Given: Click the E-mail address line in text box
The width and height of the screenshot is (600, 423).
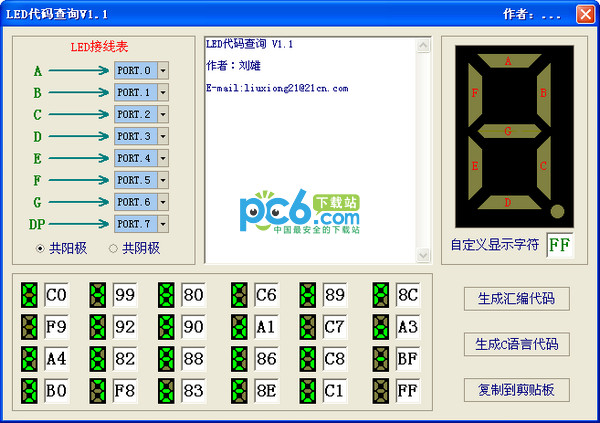Looking at the screenshot, I should [x=277, y=88].
